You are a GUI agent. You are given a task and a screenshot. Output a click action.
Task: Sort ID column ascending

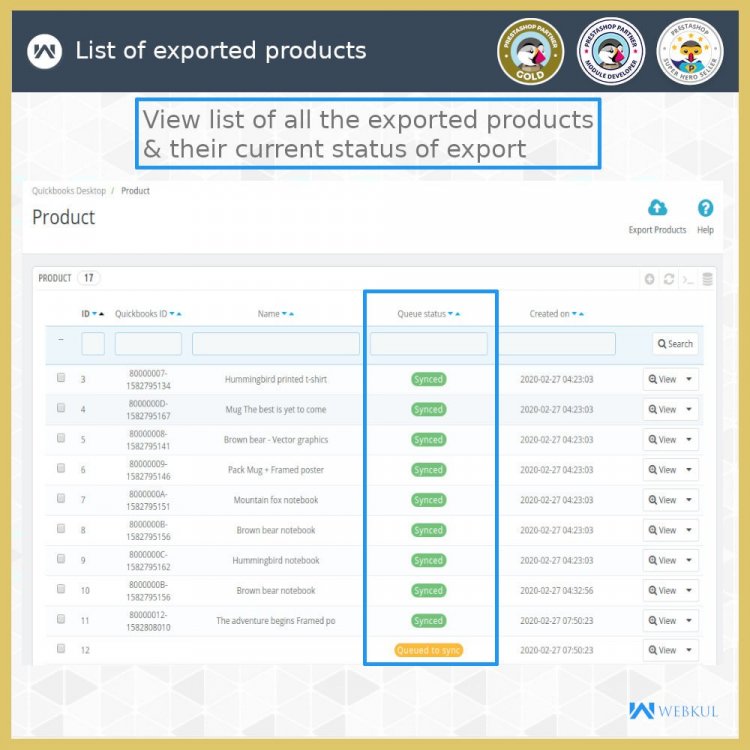point(101,314)
